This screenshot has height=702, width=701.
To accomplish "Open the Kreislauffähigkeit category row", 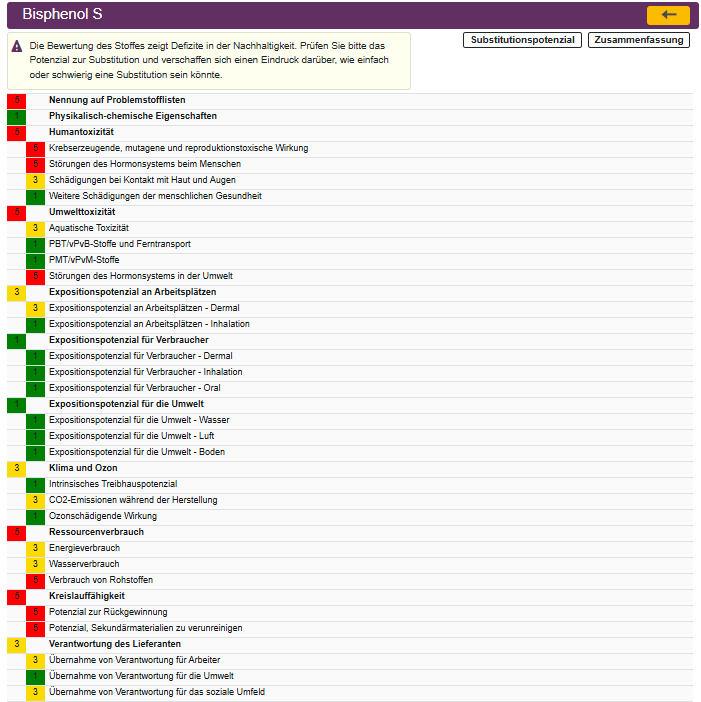I will coord(87,596).
